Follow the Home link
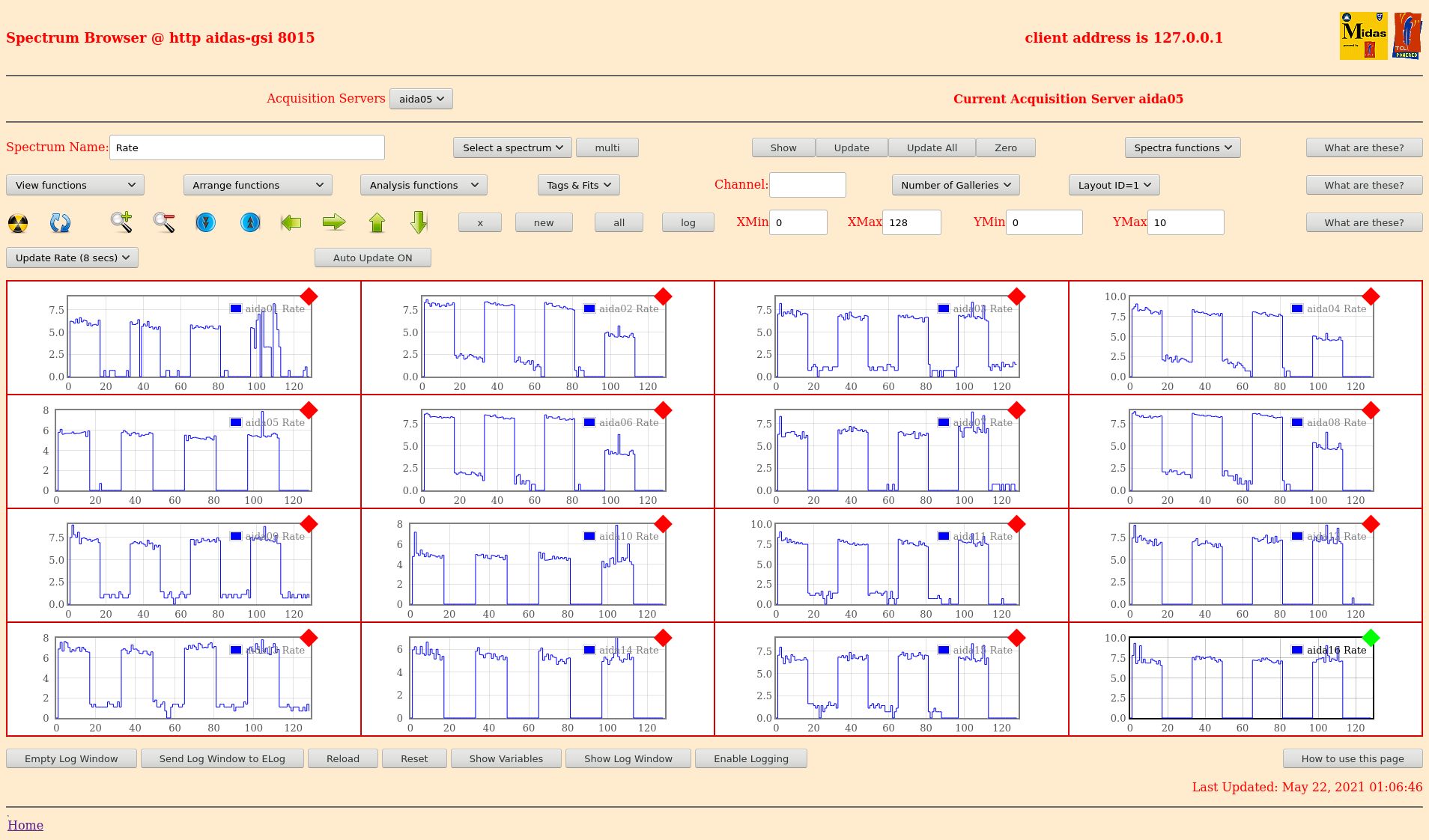The height and width of the screenshot is (840, 1429). (25, 825)
